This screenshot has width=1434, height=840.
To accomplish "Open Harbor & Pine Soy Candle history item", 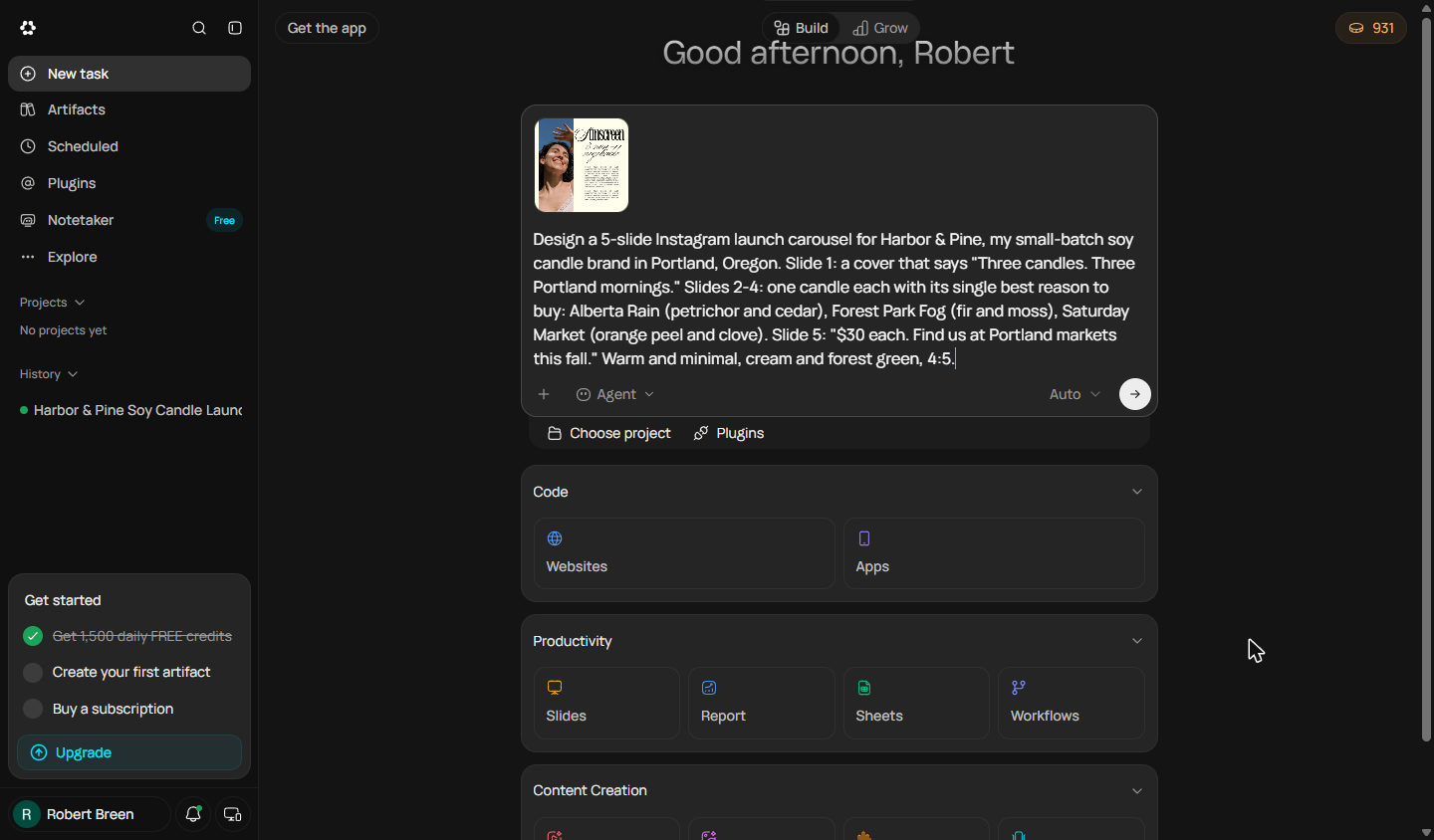I will (x=129, y=410).
